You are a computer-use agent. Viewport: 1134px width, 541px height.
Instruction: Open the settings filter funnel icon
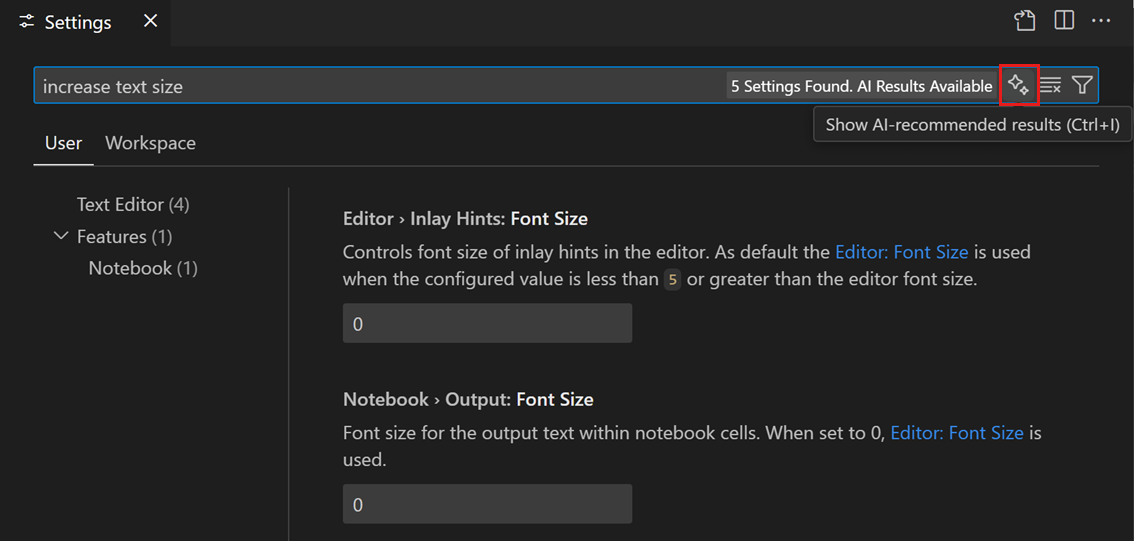1082,86
